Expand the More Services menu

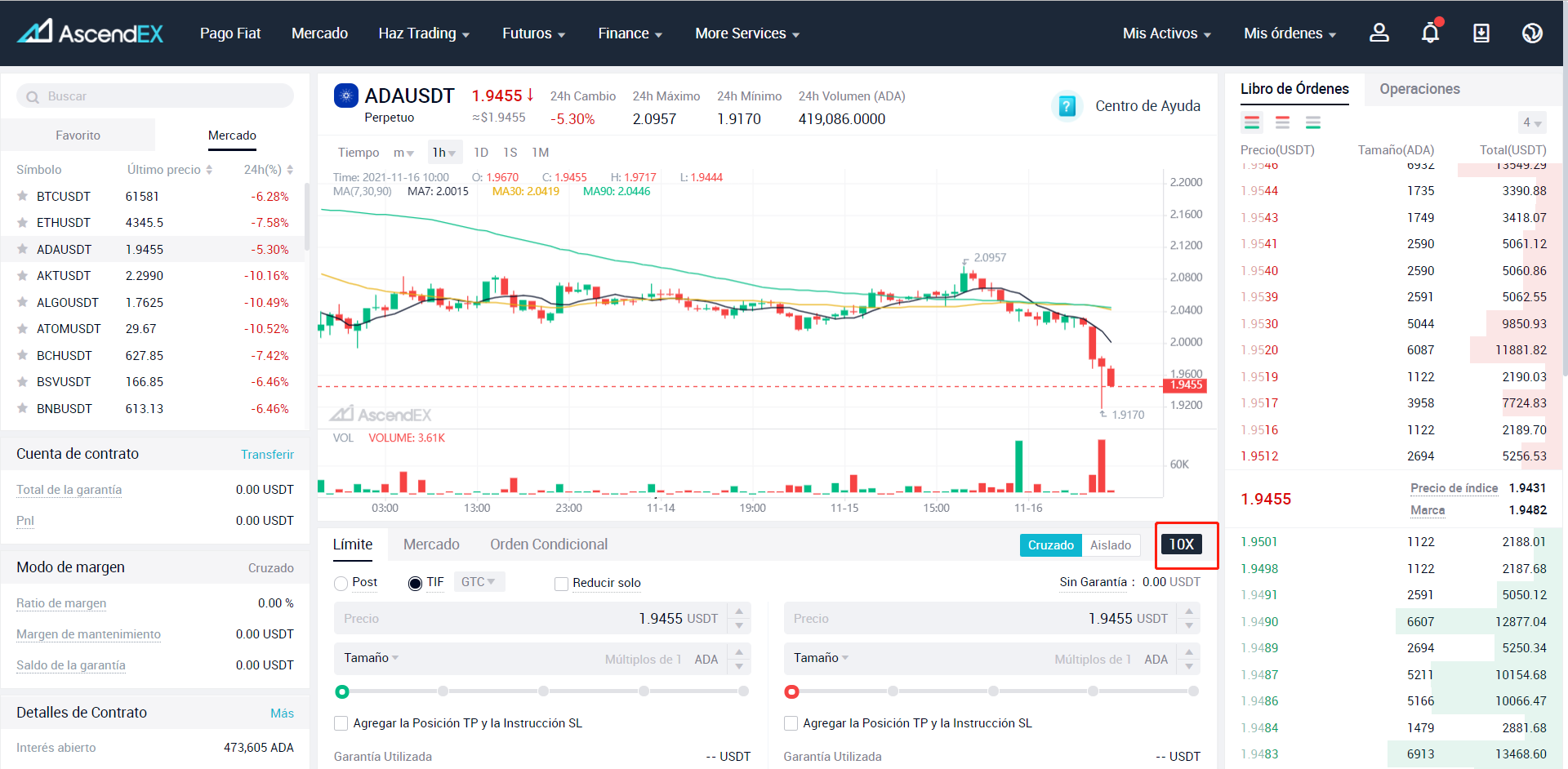[x=747, y=33]
